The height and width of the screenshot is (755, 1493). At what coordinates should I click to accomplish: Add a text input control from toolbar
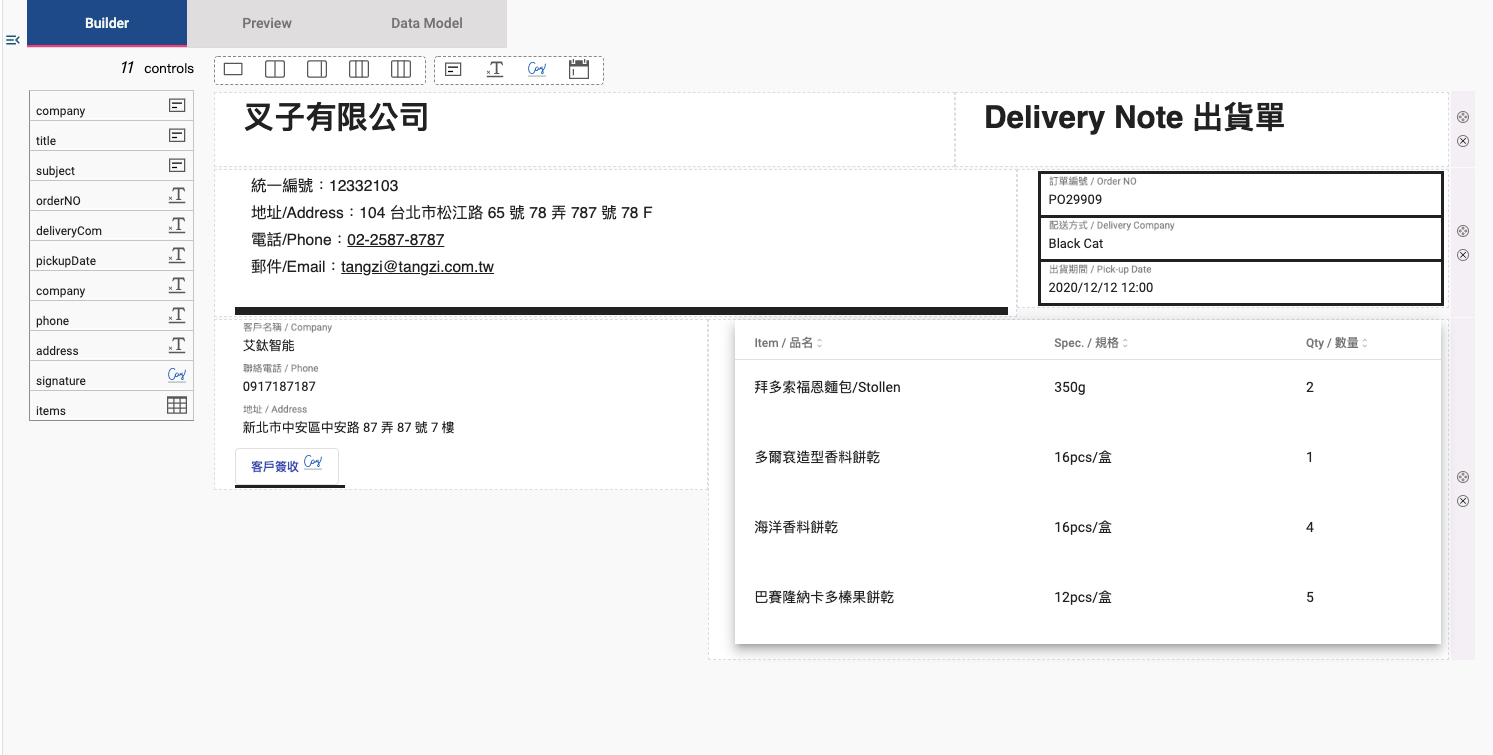click(495, 70)
